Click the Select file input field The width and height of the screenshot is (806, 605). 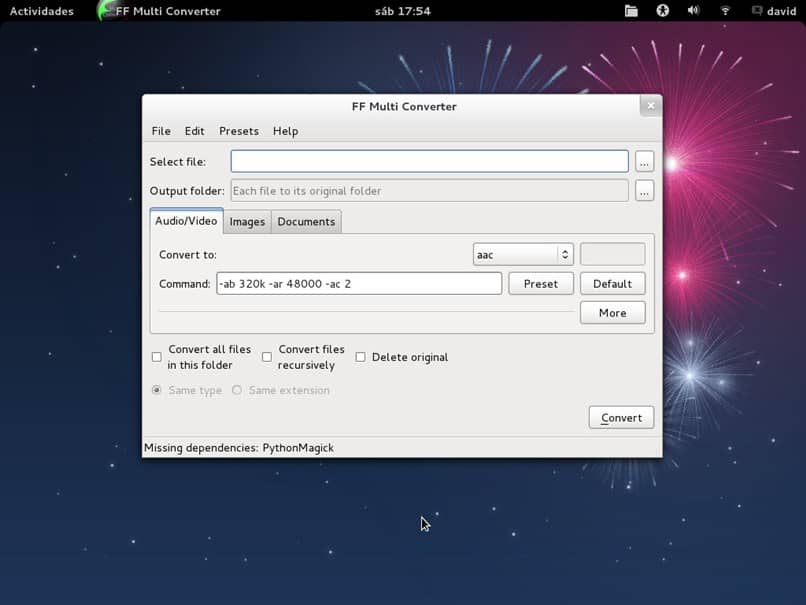[x=429, y=161]
